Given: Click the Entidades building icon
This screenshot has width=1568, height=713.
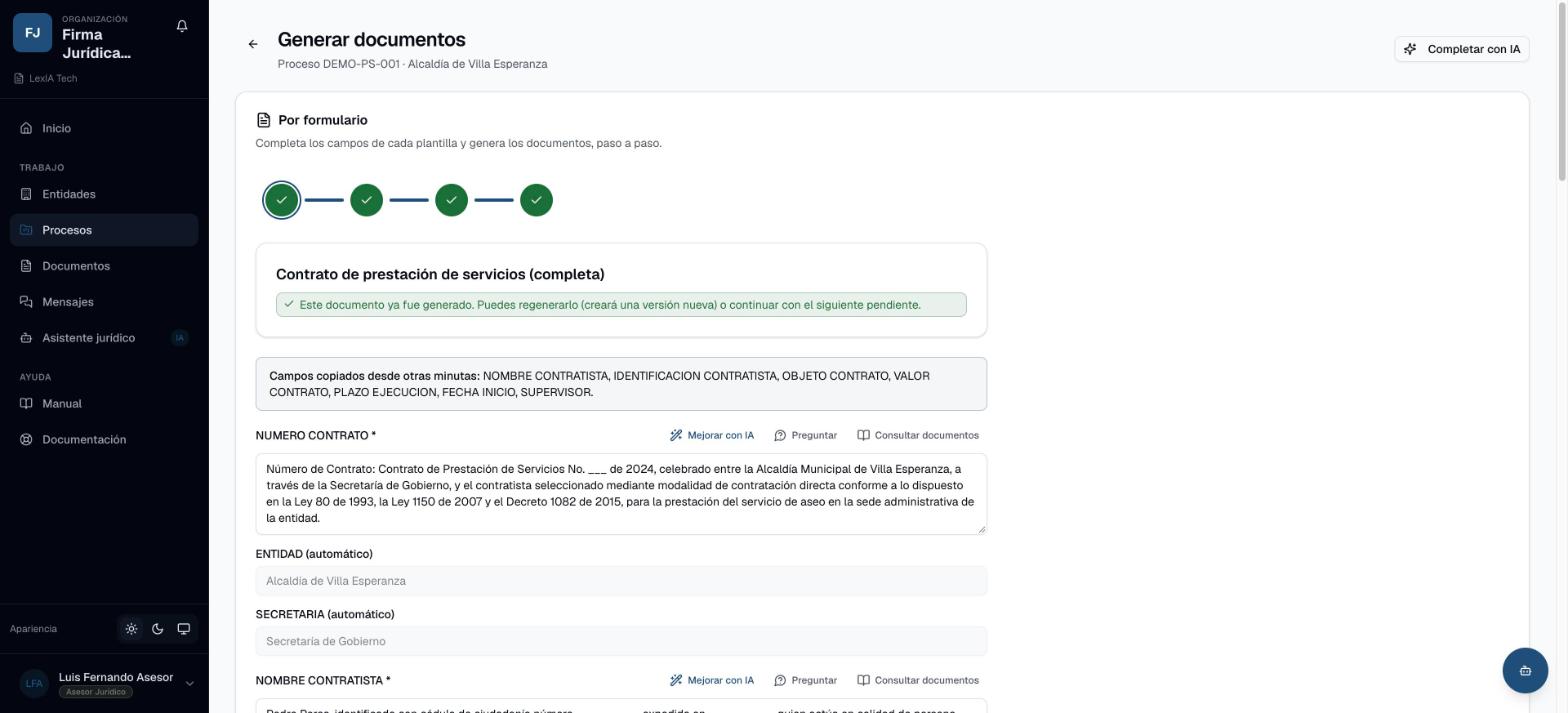Looking at the screenshot, I should tap(26, 194).
